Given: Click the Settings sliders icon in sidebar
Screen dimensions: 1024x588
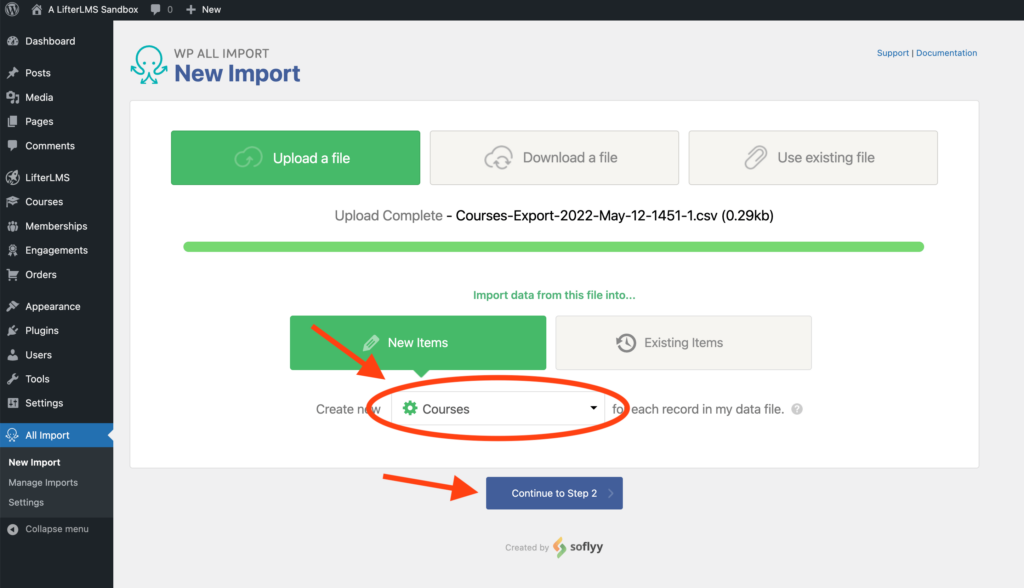Looking at the screenshot, I should (x=12, y=403).
